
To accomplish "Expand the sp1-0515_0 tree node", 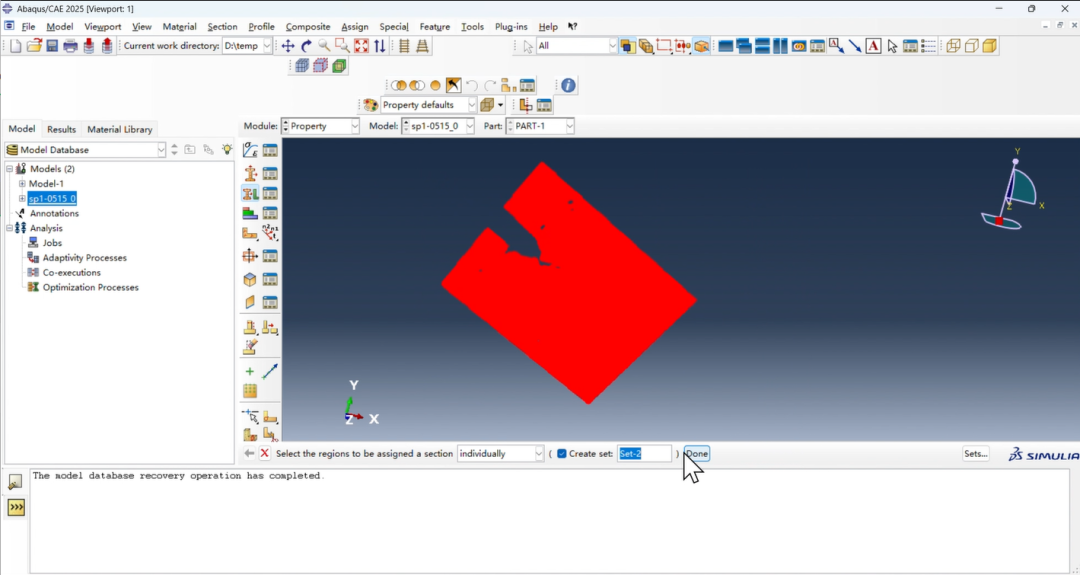I will [22, 198].
